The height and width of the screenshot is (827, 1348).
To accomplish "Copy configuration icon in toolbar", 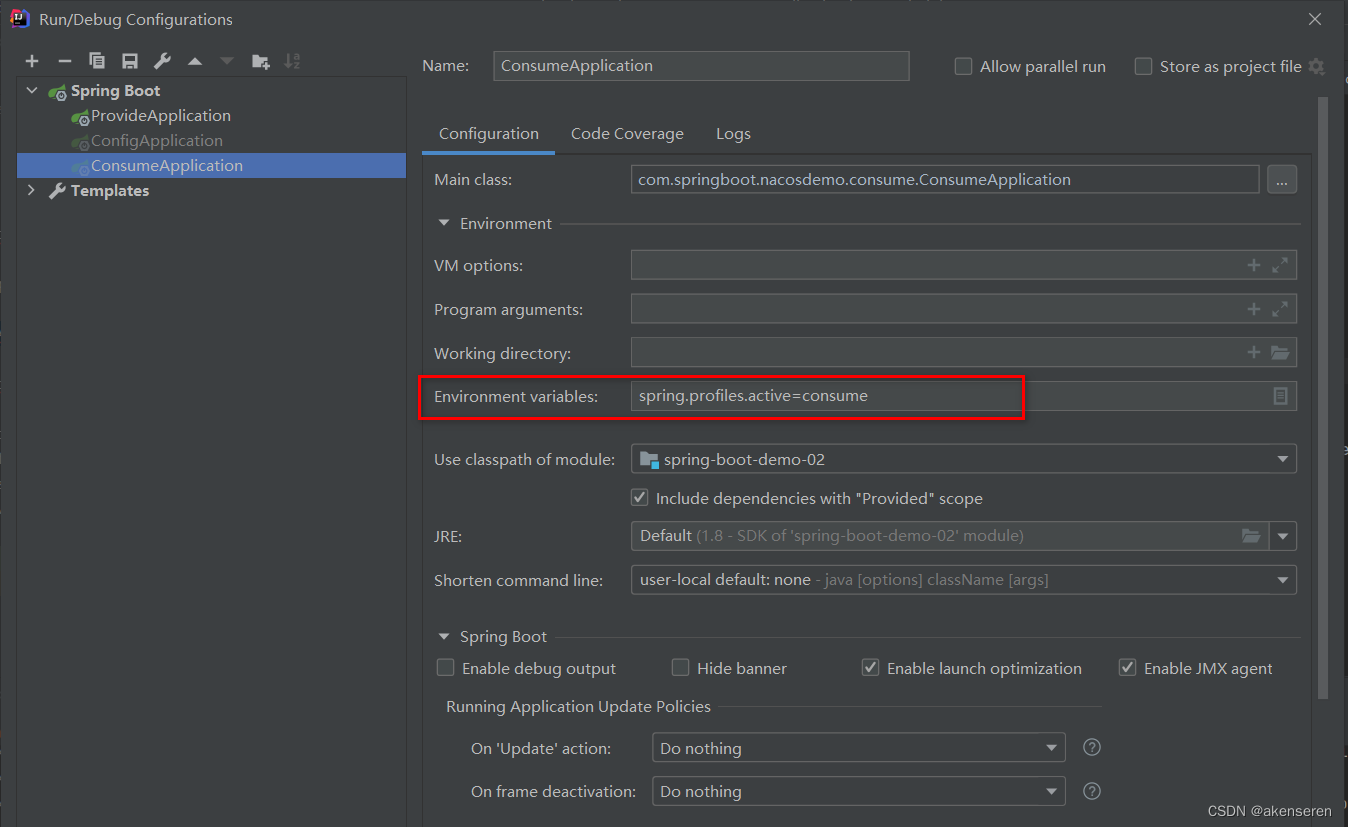I will click(x=97, y=62).
